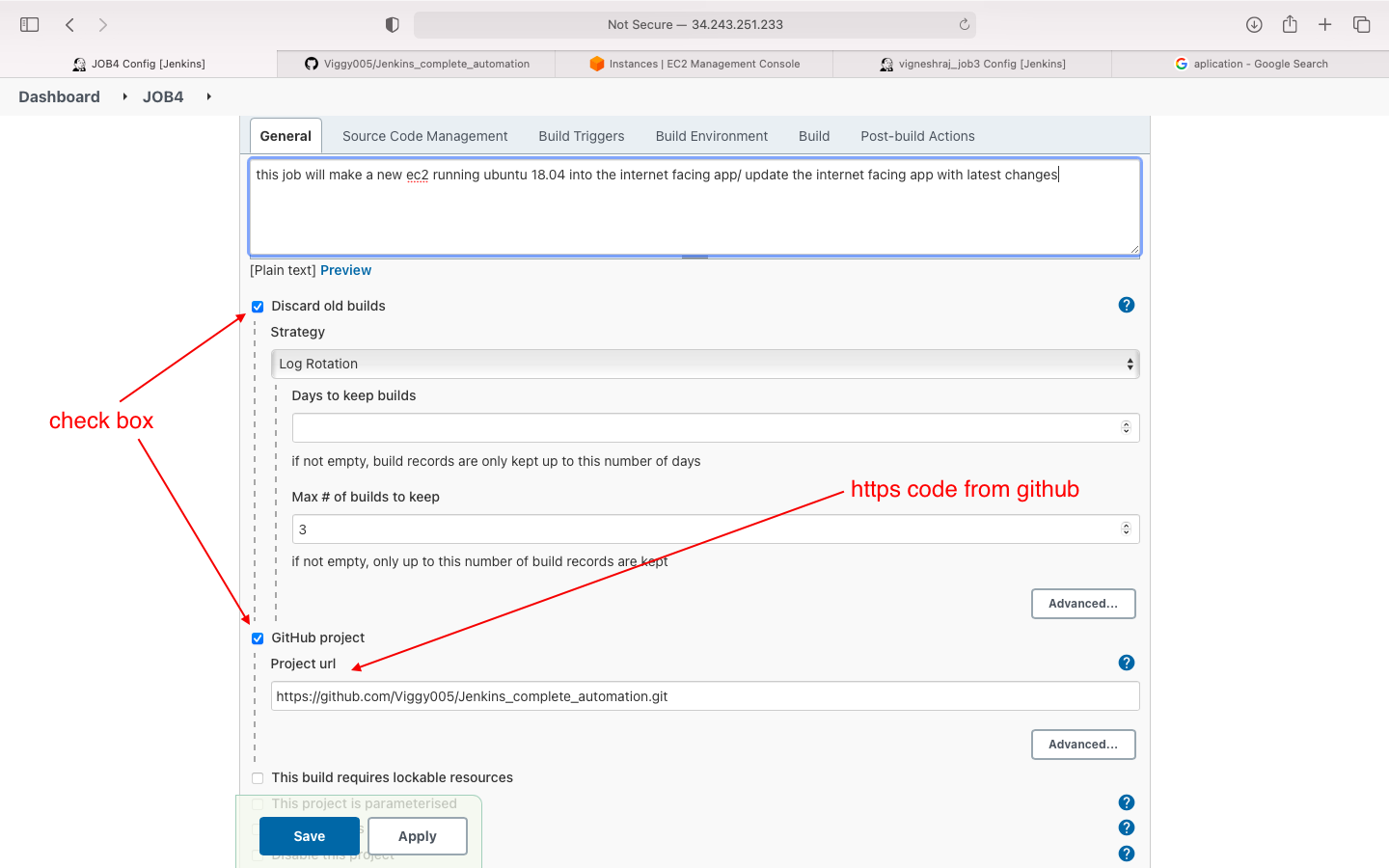Open Advanced options under GitHub project
Image resolution: width=1389 pixels, height=868 pixels.
[1083, 745]
